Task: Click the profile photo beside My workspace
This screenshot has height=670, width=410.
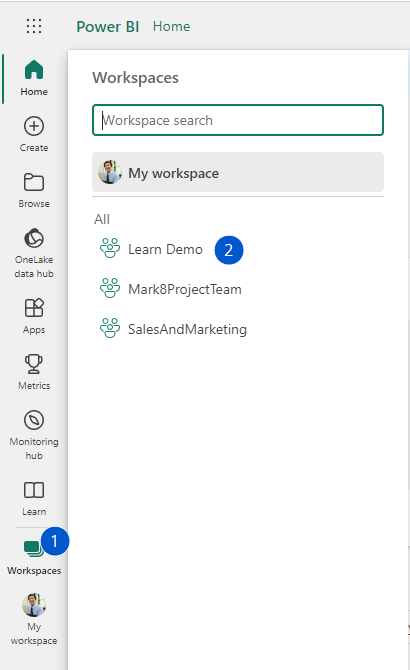Action: 110,172
